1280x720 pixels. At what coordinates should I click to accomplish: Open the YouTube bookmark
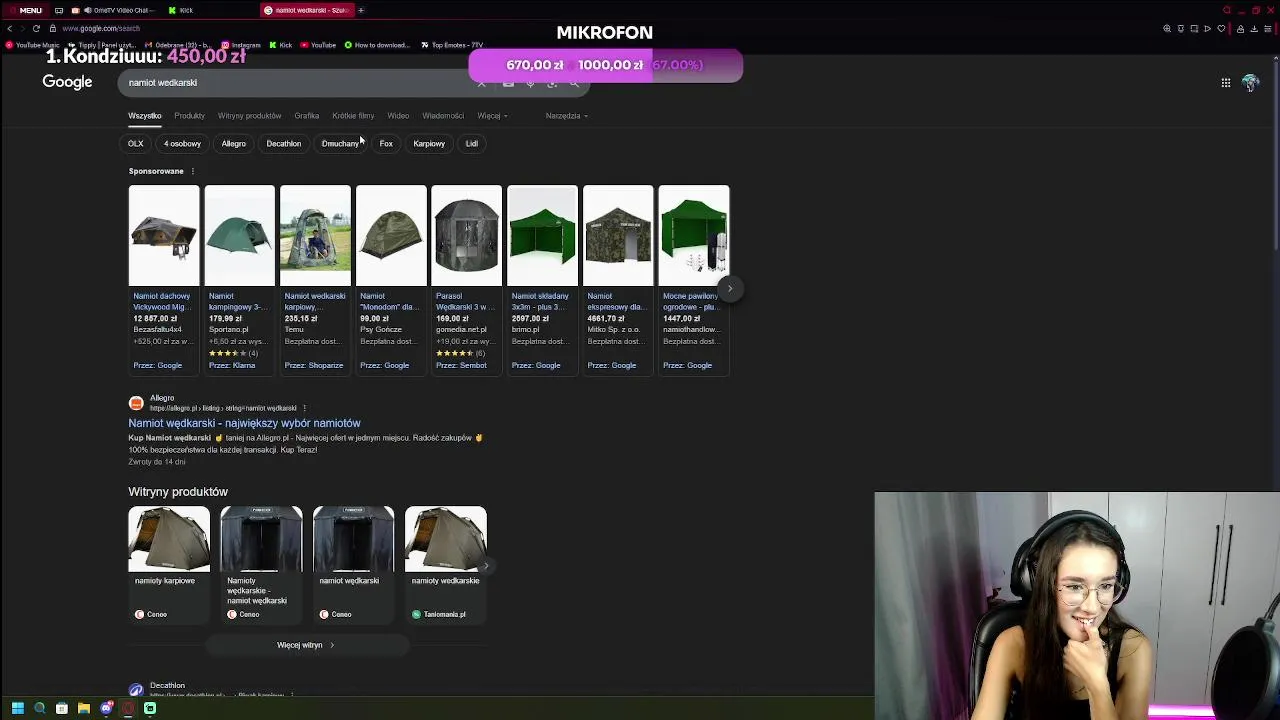[x=318, y=45]
